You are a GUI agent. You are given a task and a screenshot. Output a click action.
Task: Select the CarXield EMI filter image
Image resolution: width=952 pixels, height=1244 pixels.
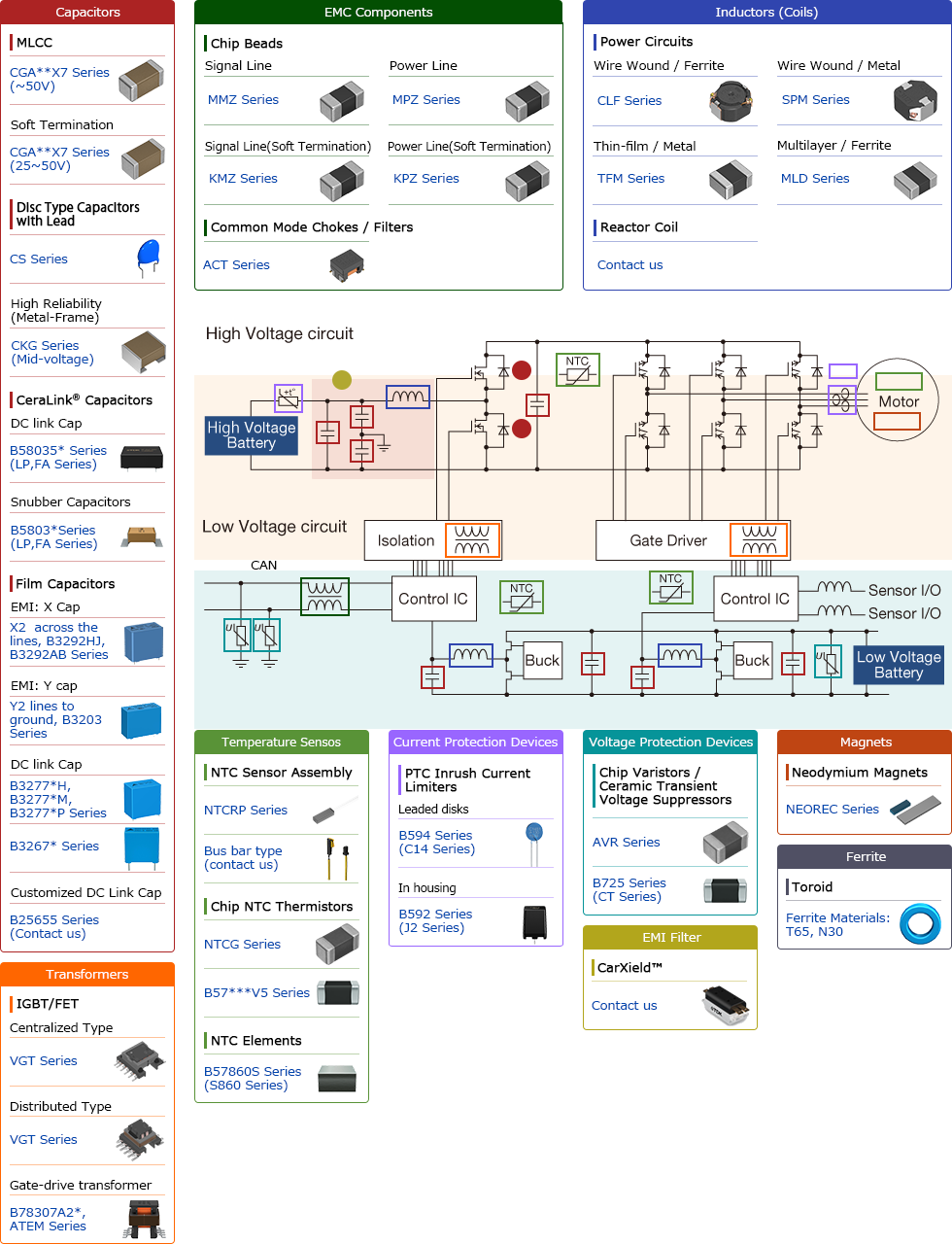tap(724, 1005)
